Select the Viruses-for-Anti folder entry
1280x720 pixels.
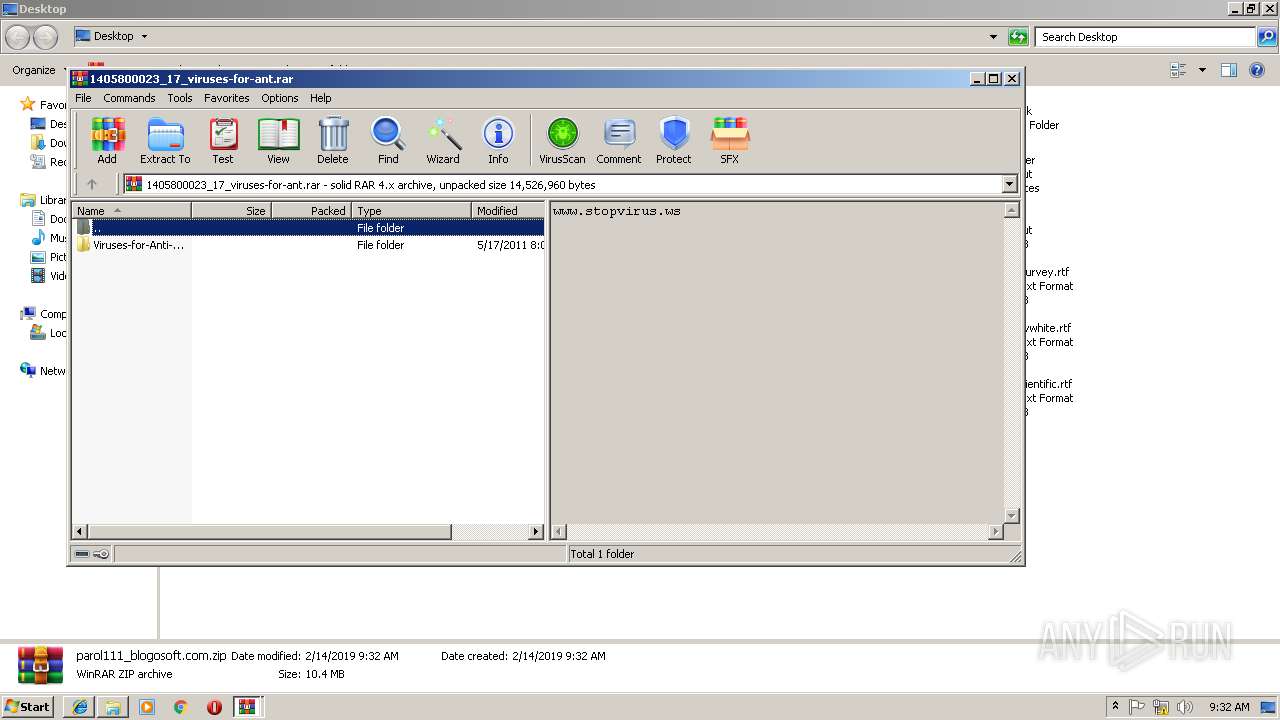coord(308,245)
